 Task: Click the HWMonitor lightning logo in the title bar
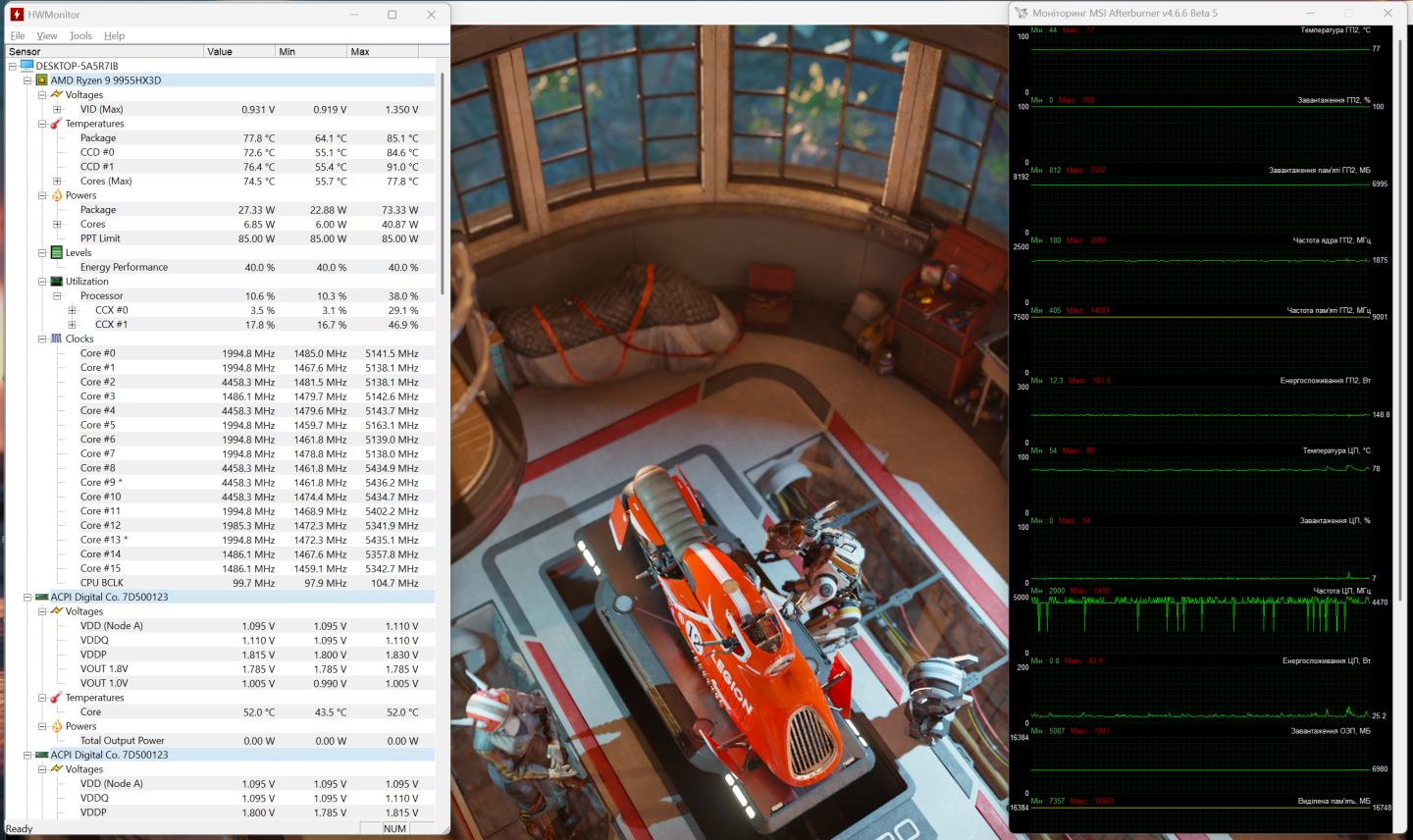[17, 15]
